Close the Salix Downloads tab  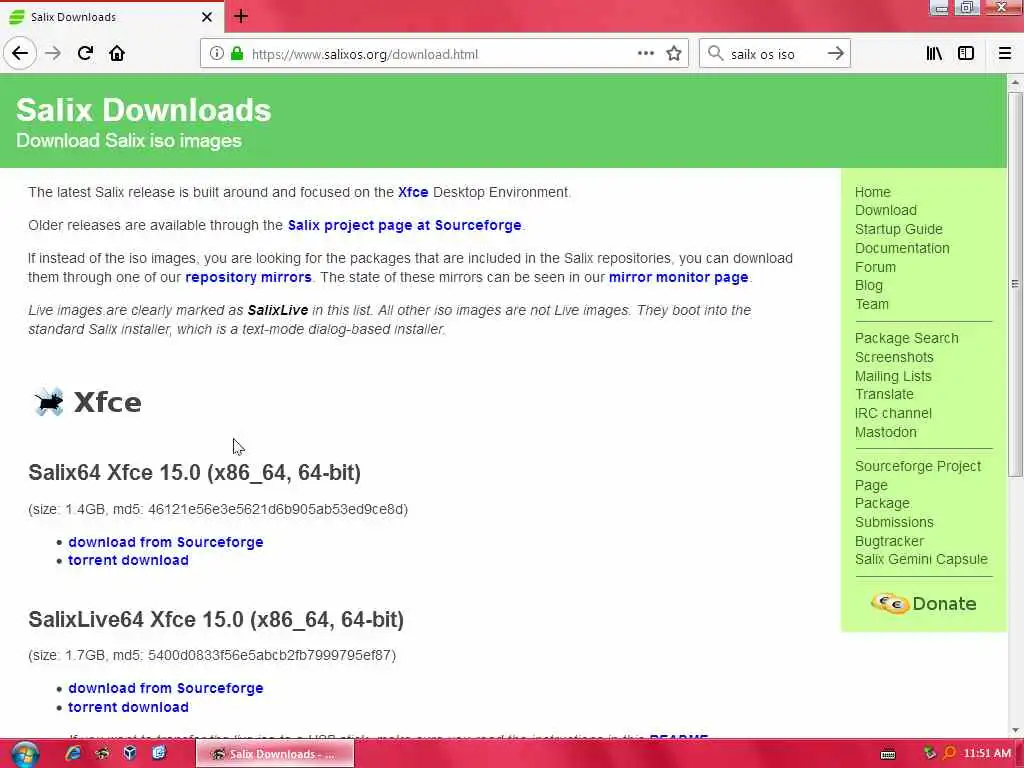pyautogui.click(x=206, y=17)
